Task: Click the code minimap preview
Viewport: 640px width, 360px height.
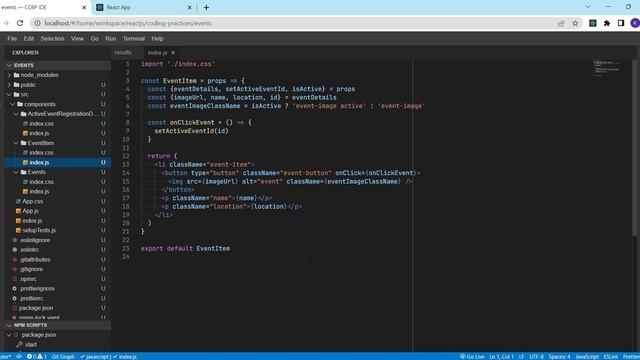Action: [607, 68]
